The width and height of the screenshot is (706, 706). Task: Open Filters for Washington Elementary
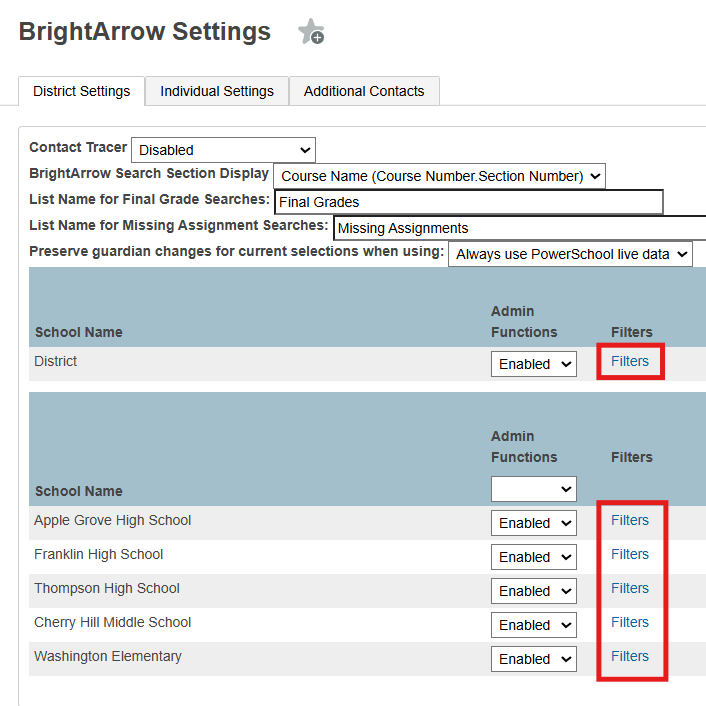tap(629, 656)
